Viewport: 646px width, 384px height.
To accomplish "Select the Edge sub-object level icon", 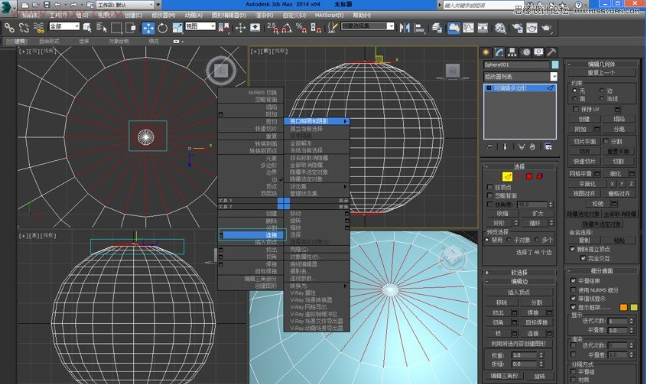I will coord(507,176).
